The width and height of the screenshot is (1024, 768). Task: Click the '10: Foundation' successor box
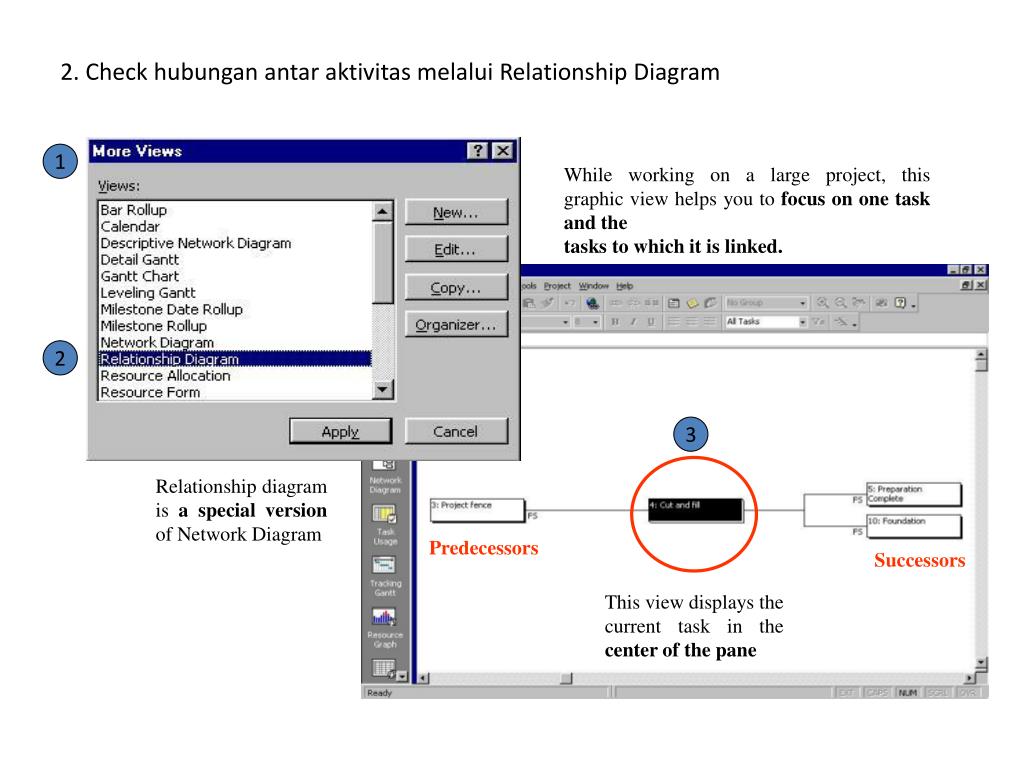pos(914,526)
